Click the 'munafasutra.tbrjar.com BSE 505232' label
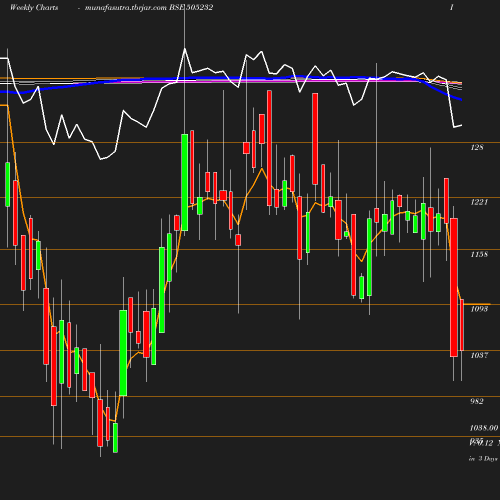 point(149,7)
